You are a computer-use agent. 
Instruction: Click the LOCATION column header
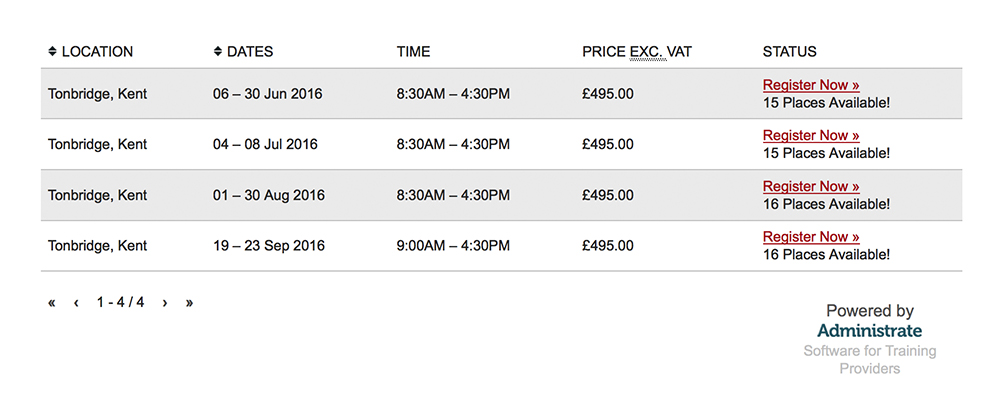tap(97, 52)
